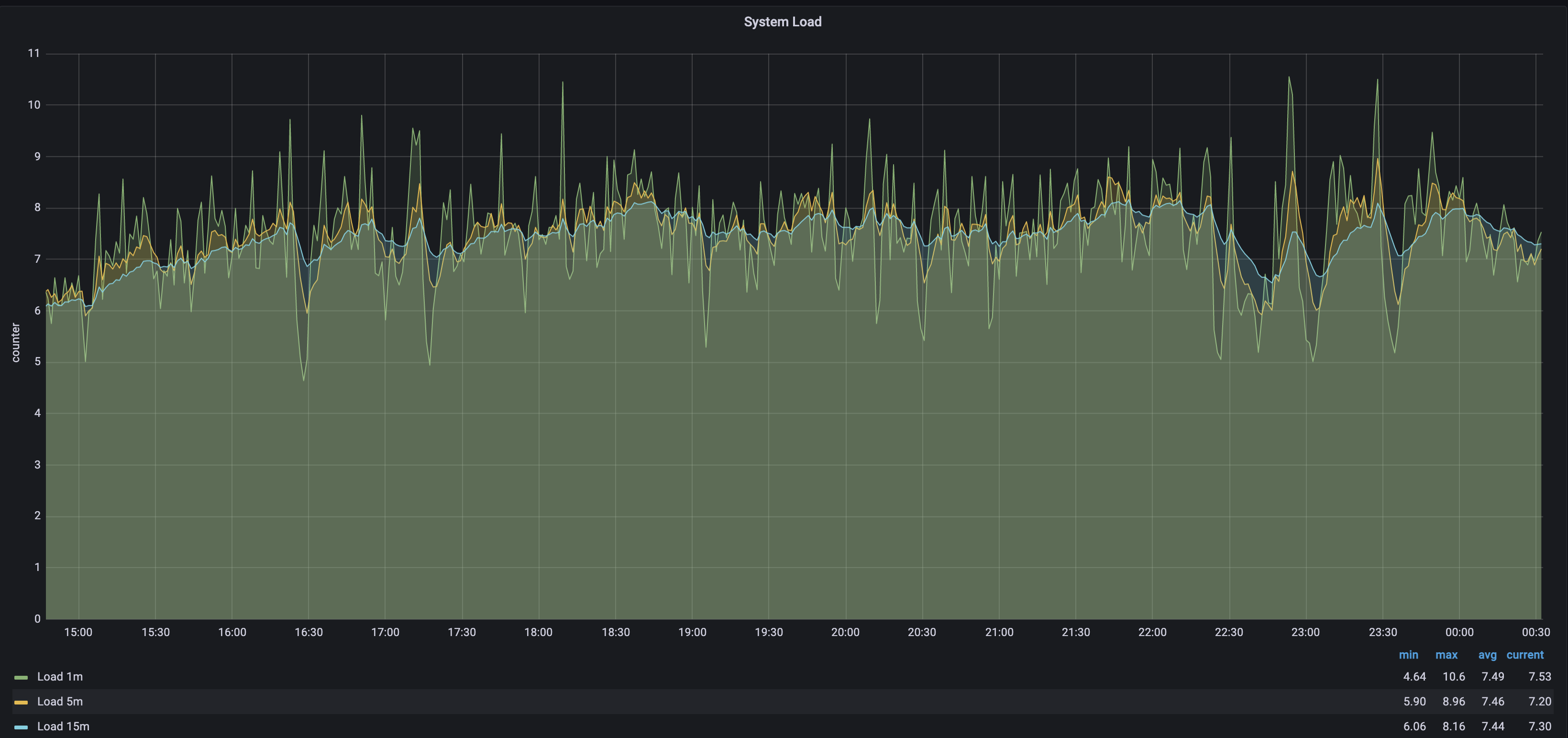Screen dimensions: 1568x738
Task: Sort the legend by the current column
Action: (x=1525, y=655)
